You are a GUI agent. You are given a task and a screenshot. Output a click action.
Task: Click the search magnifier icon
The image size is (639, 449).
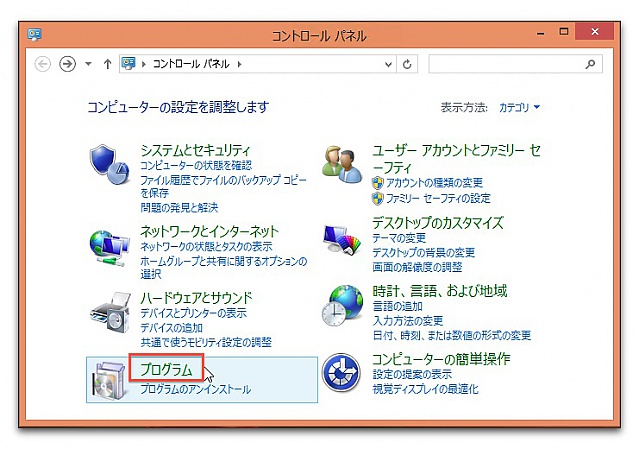point(590,64)
